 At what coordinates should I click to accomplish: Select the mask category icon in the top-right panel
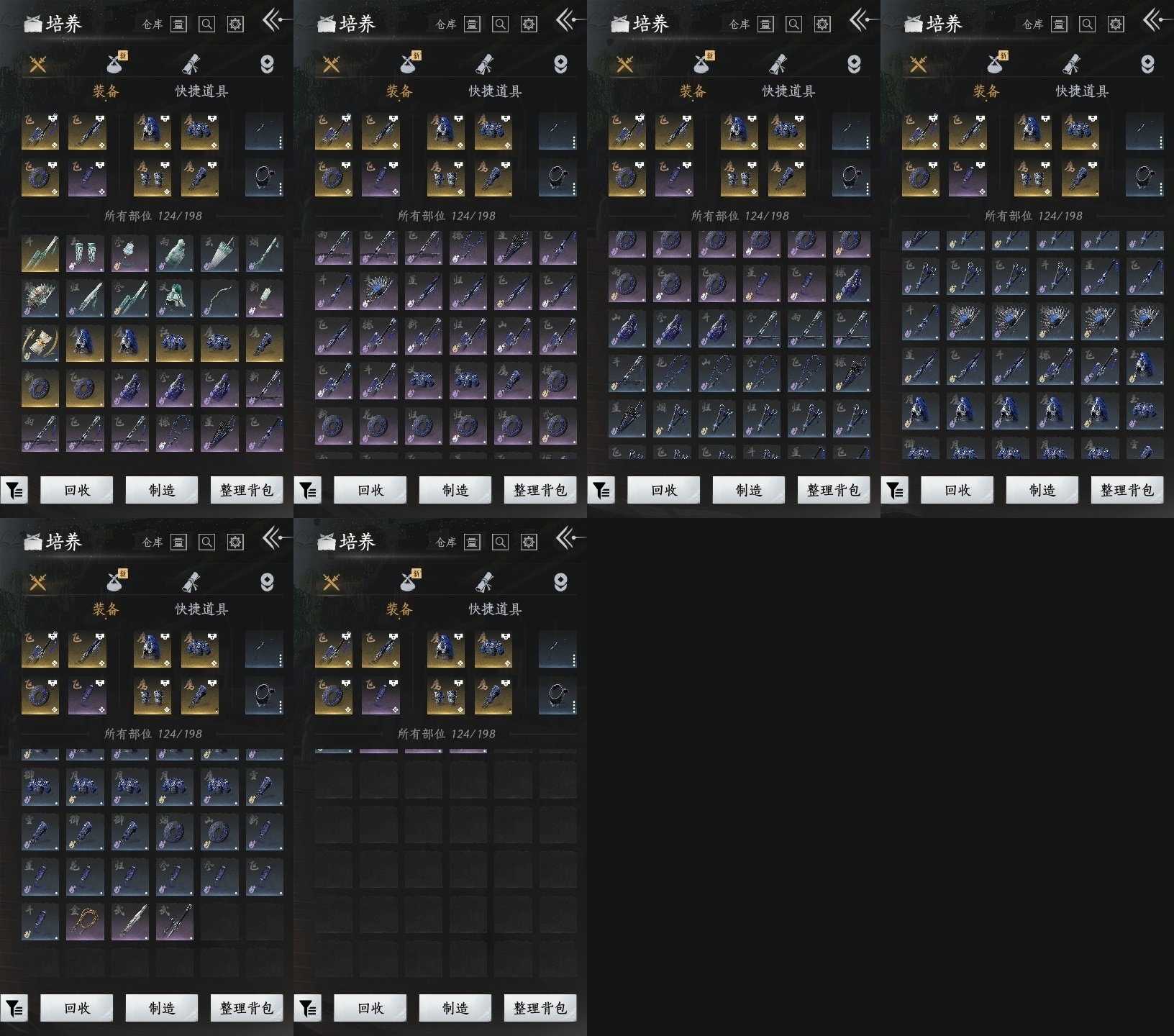1147,65
